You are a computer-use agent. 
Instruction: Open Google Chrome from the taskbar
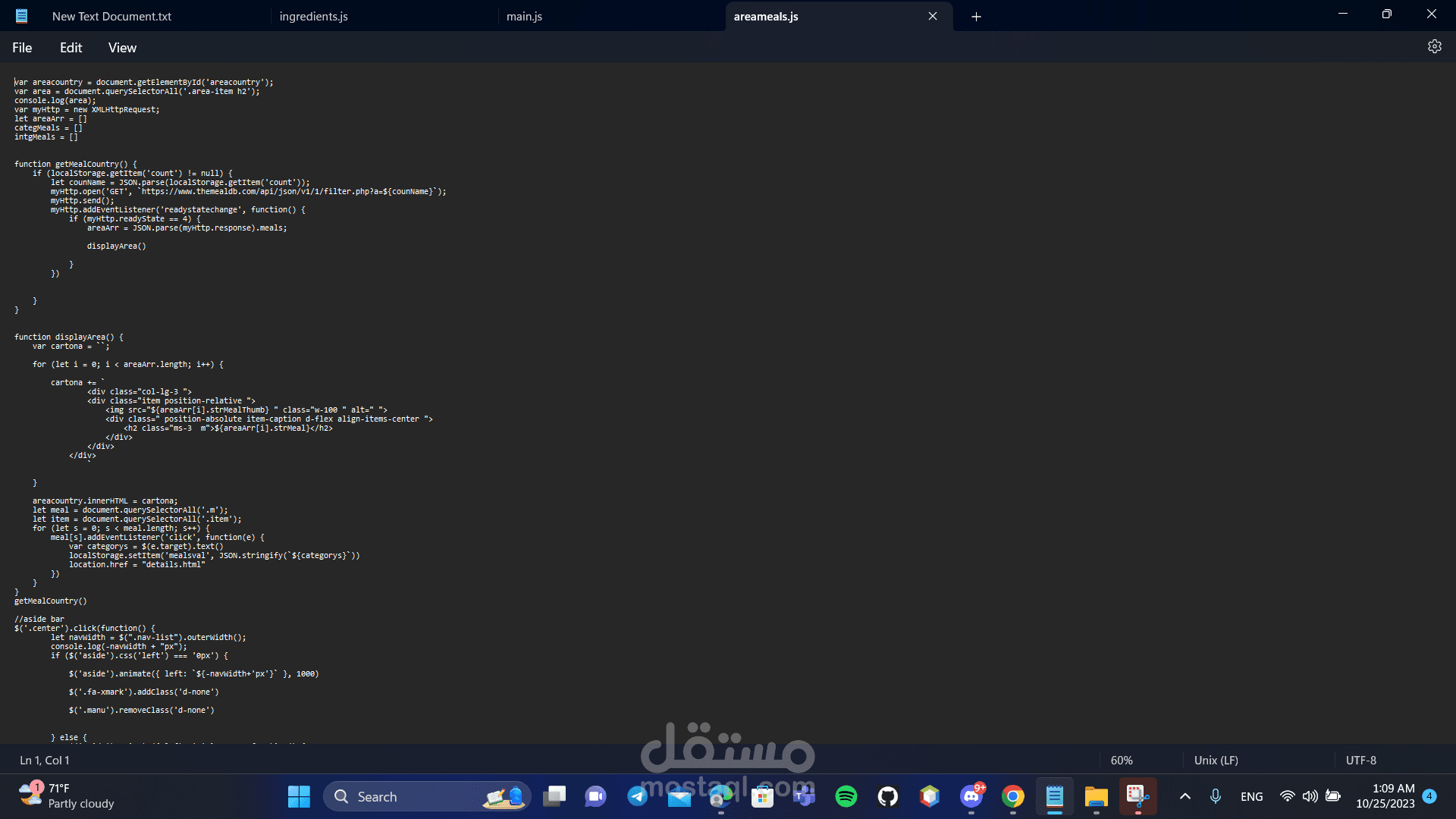1013,796
